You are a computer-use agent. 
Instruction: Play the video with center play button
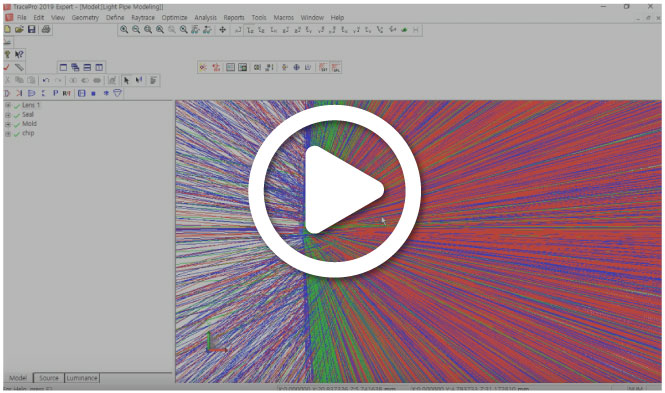(x=335, y=190)
